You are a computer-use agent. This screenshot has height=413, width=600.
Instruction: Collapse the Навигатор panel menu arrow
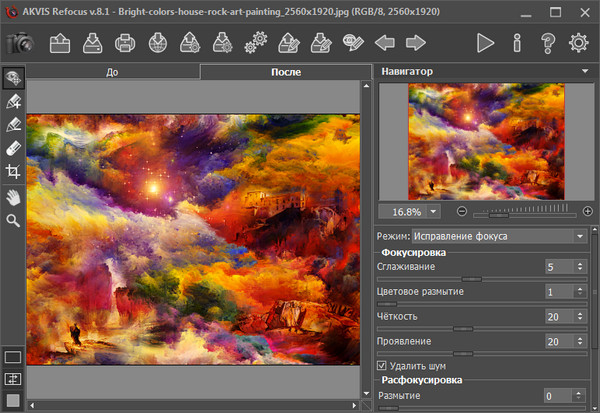584,72
